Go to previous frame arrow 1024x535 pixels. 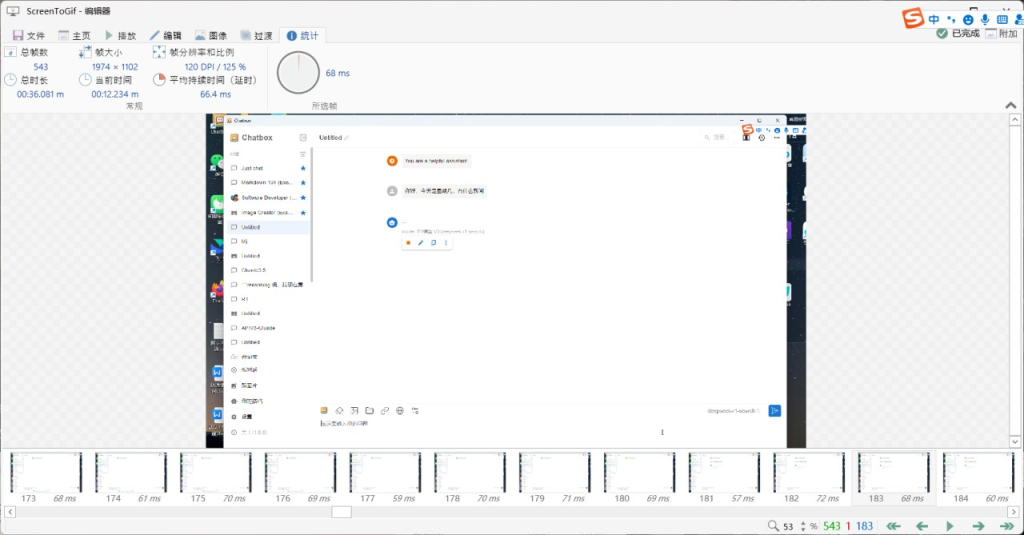point(922,526)
